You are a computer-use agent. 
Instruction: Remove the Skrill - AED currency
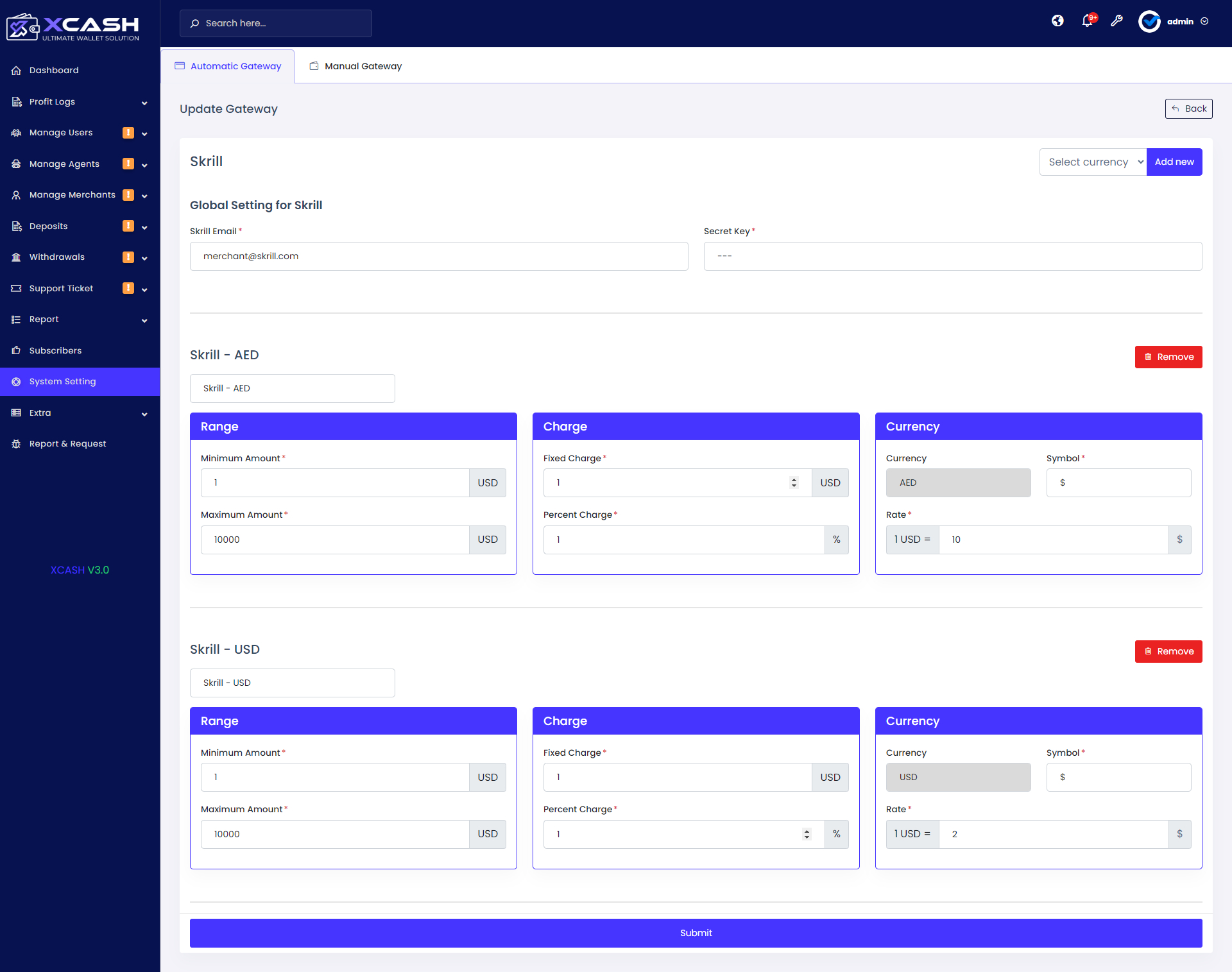click(1168, 357)
